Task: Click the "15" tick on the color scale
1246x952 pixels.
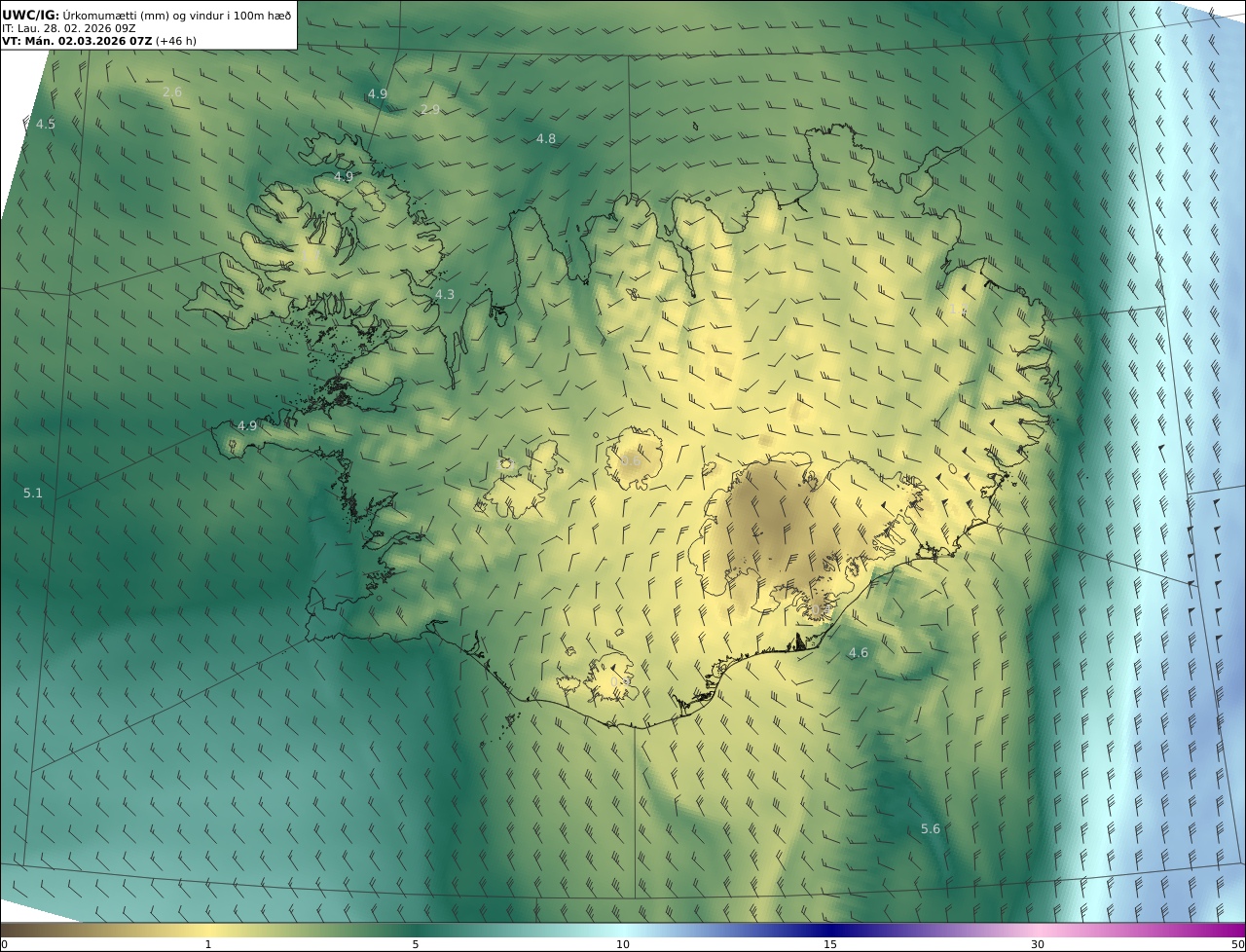Action: pyautogui.click(x=830, y=944)
